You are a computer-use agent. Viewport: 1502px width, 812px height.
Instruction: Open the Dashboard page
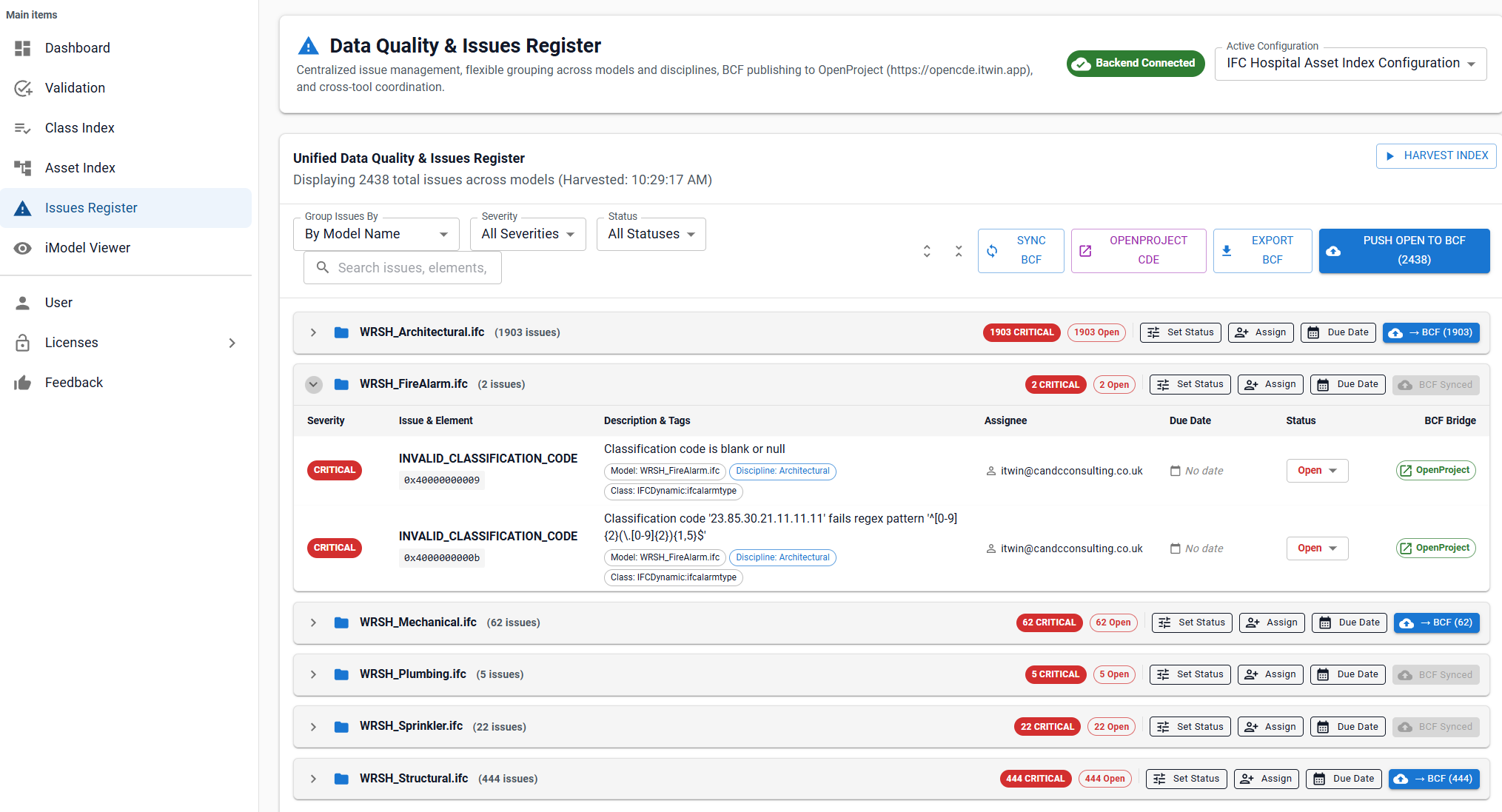(x=126, y=48)
